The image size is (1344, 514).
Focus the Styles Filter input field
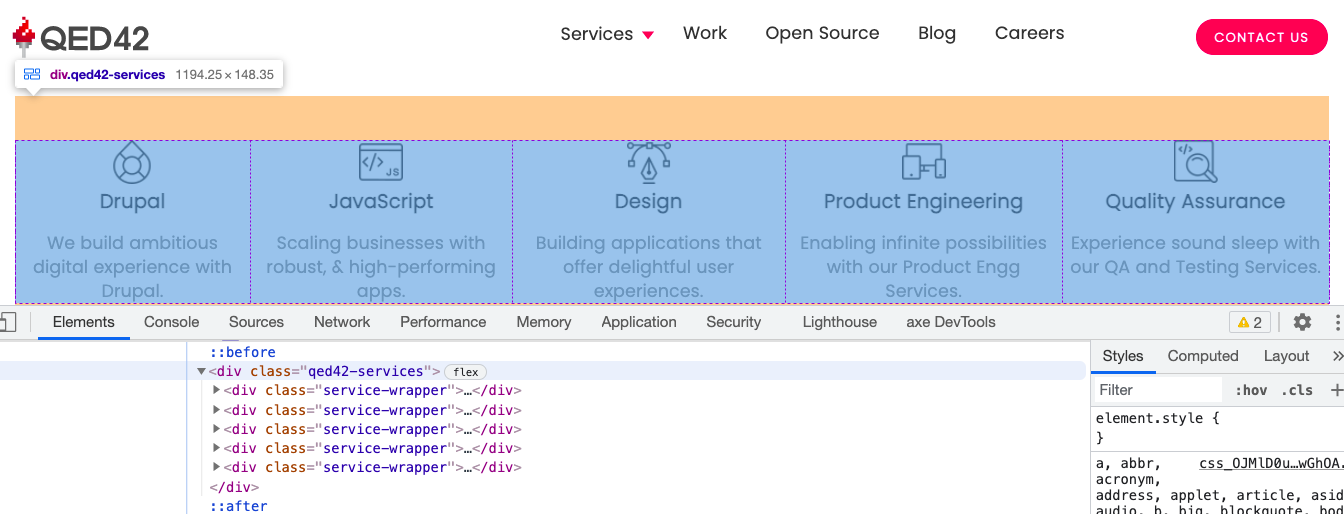pos(1158,390)
